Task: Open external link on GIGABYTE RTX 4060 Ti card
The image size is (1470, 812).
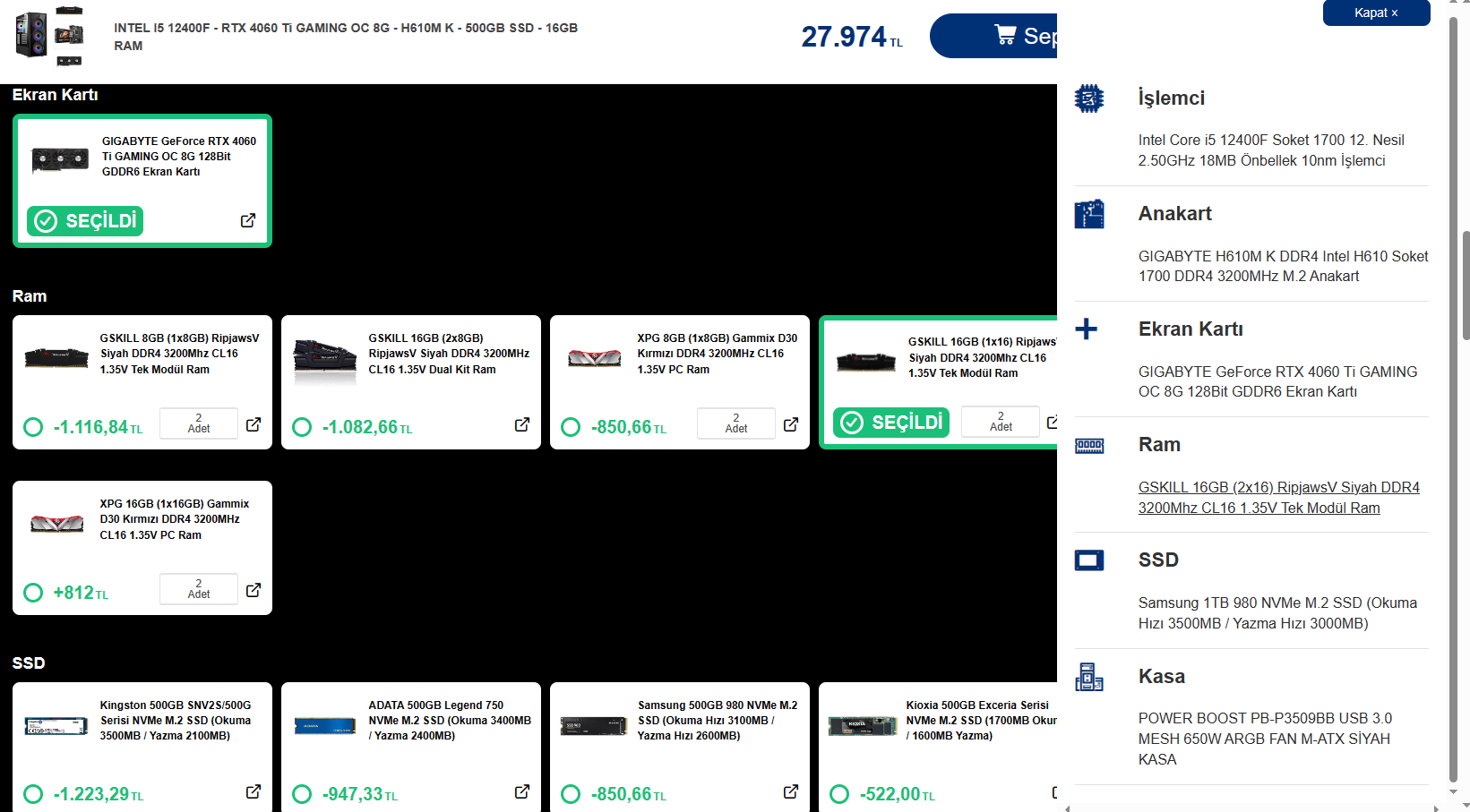Action: (x=248, y=220)
